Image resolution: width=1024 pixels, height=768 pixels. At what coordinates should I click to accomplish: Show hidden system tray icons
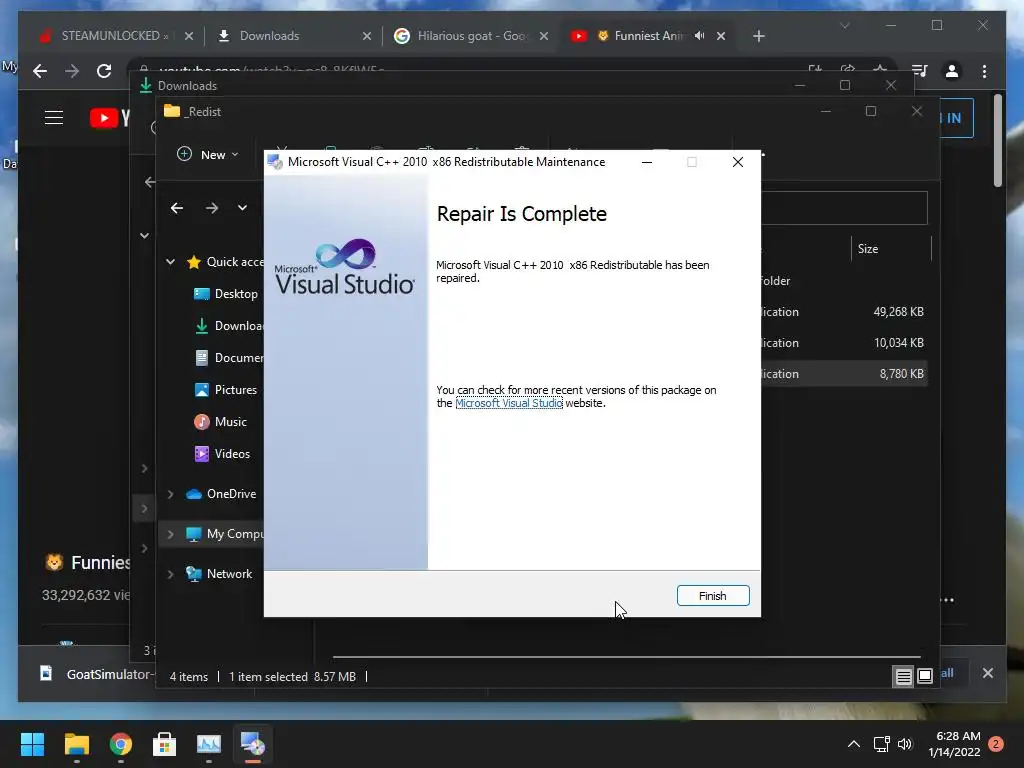(854, 744)
